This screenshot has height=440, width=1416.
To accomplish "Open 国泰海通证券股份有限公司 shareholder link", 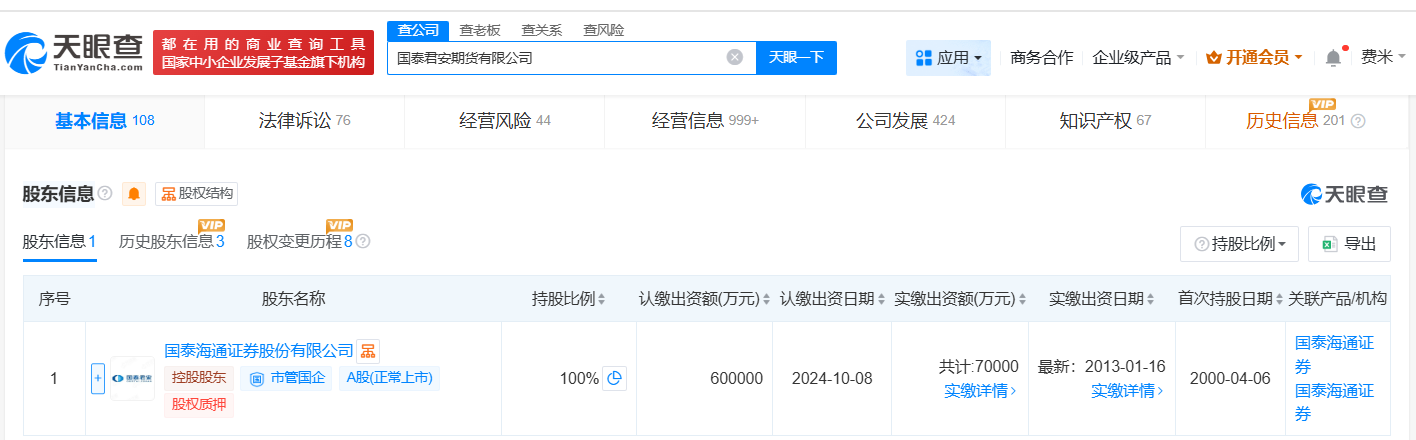I will (x=259, y=351).
